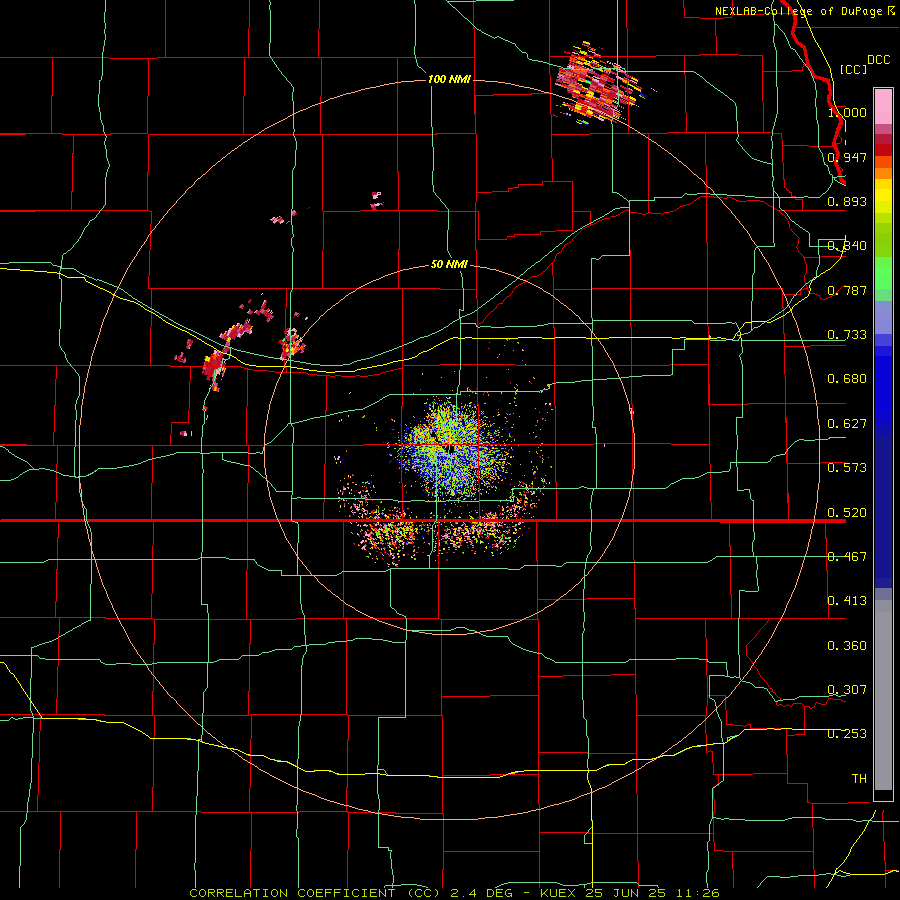900x900 pixels.
Task: Select the 0.520 legend value
Action: coord(847,513)
